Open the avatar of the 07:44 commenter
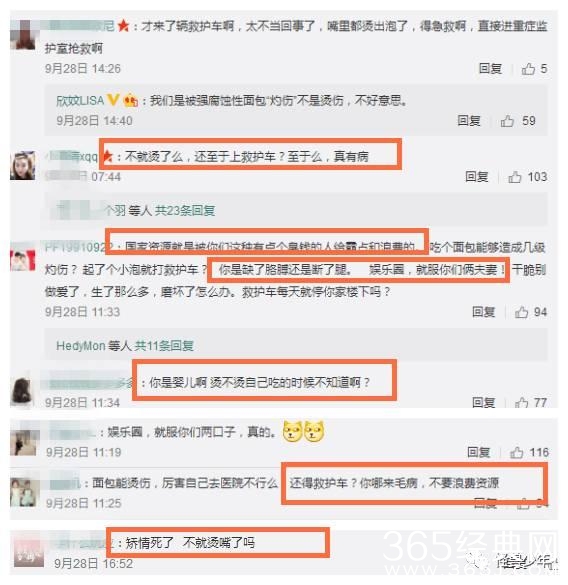The width and height of the screenshot is (568, 585). coord(23,166)
